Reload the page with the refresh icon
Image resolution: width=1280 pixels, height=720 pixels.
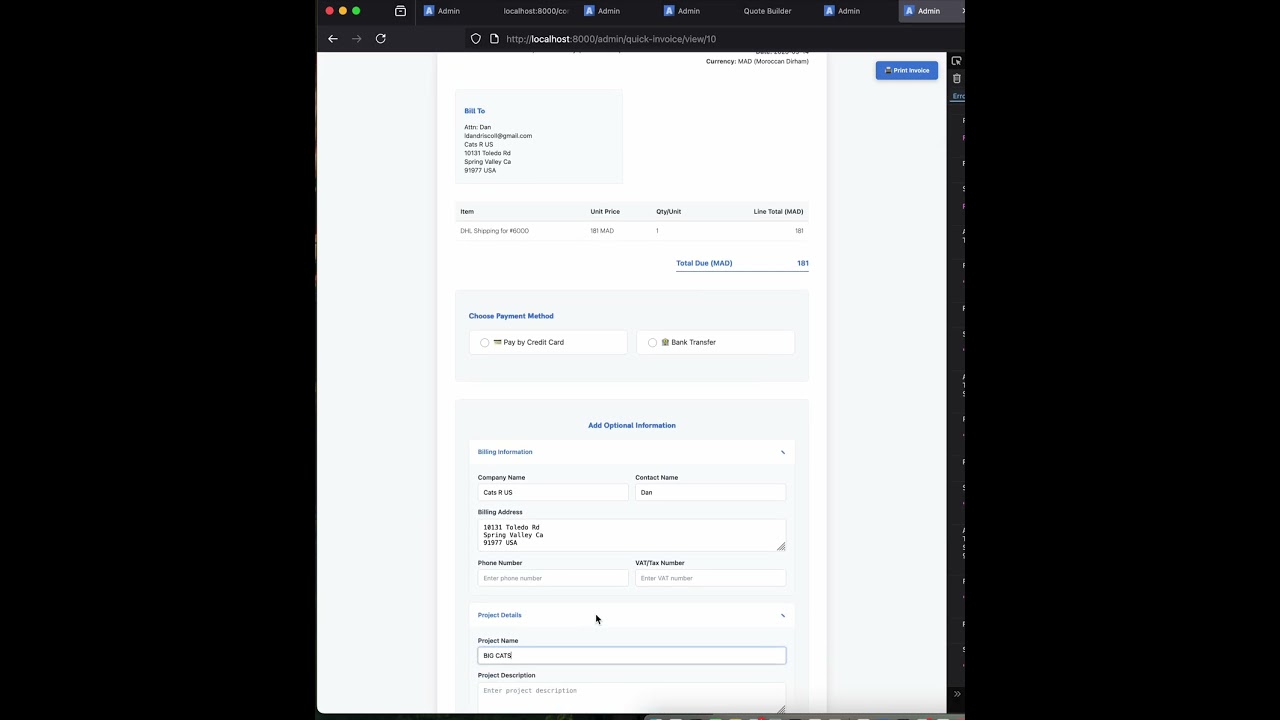click(381, 39)
